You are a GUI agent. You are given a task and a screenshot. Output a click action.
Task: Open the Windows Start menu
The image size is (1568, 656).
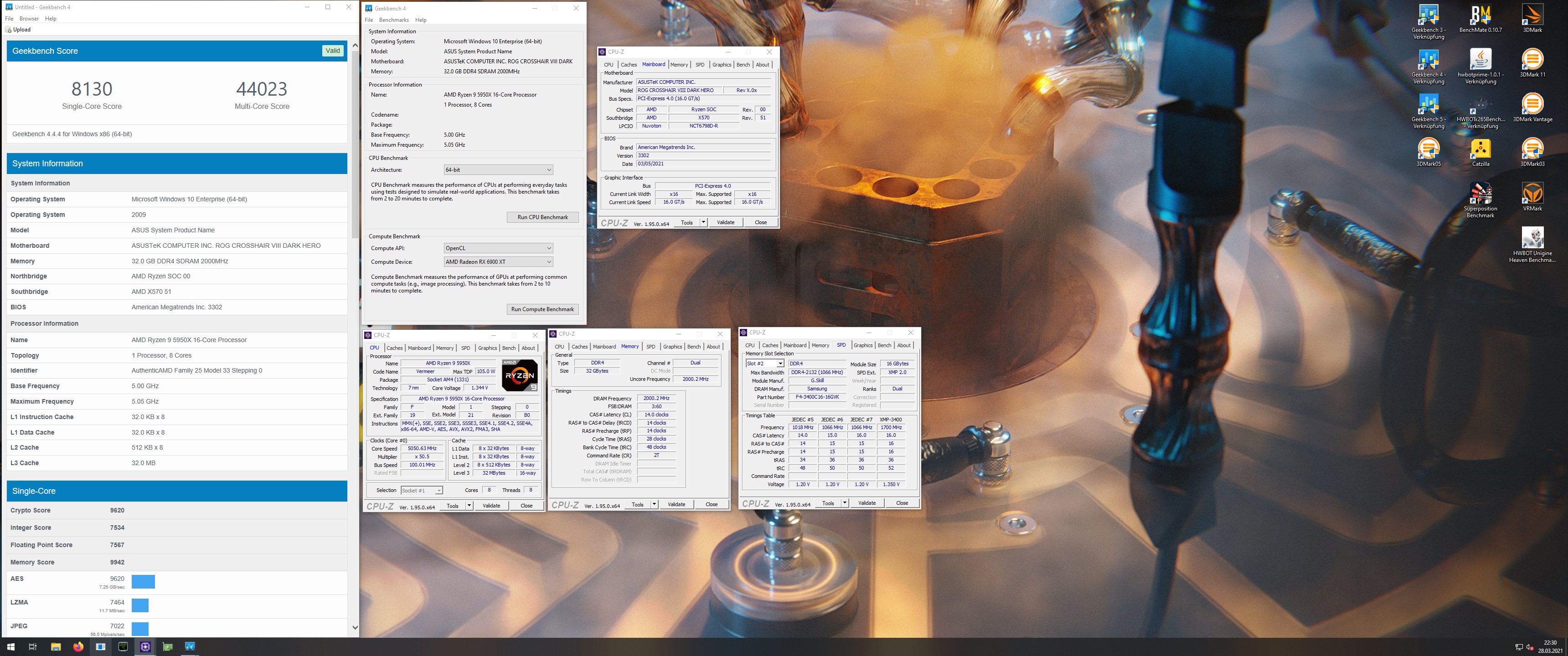click(x=10, y=647)
